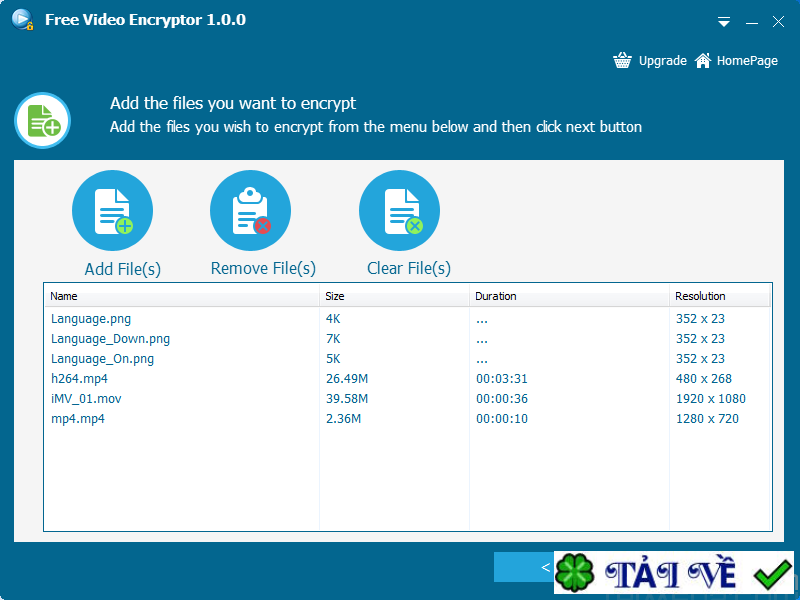
Task: Click the green checkmark icon
Action: point(772,575)
